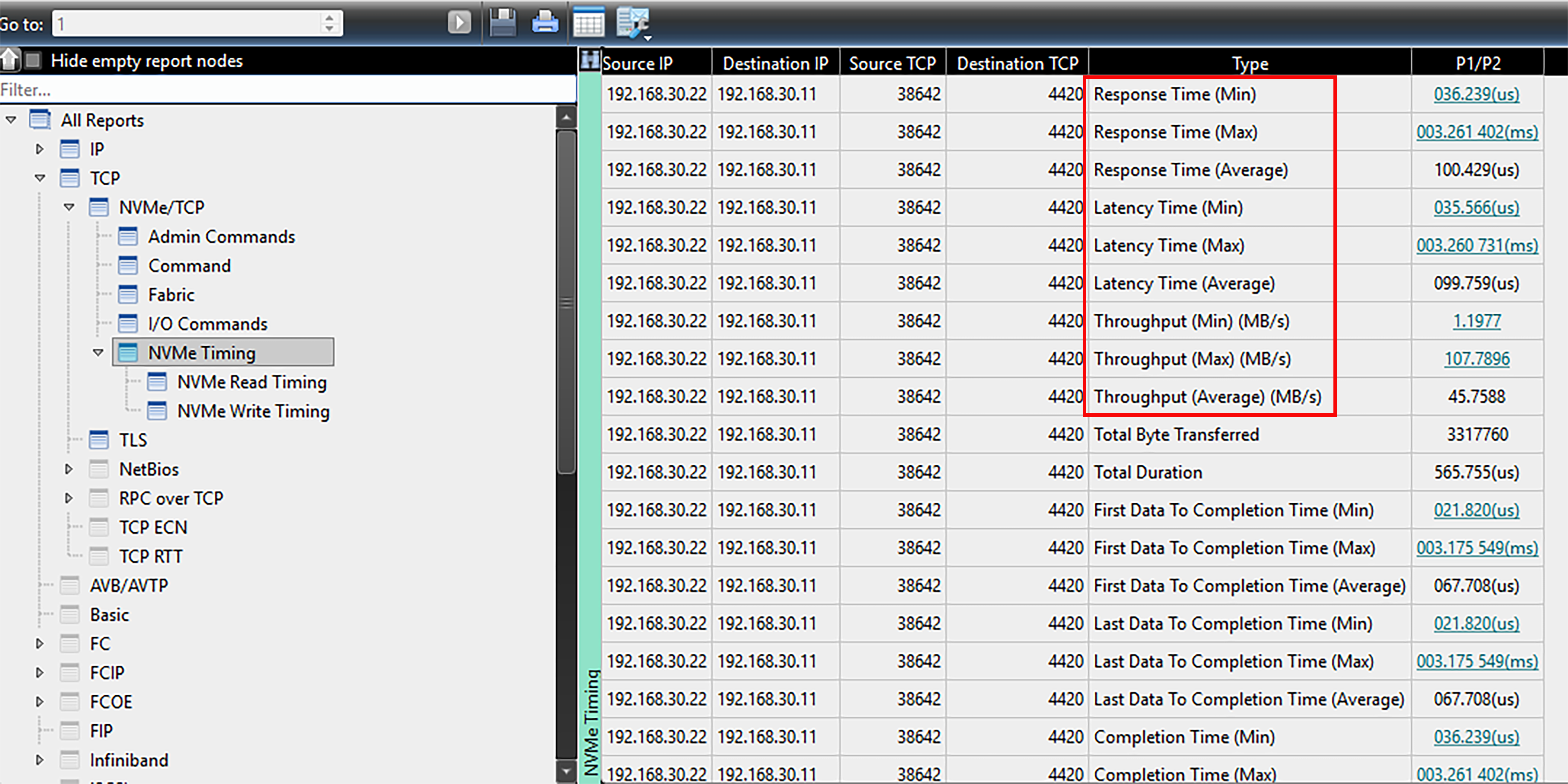
Task: Click the 3317760 value cell
Action: coord(1477,435)
